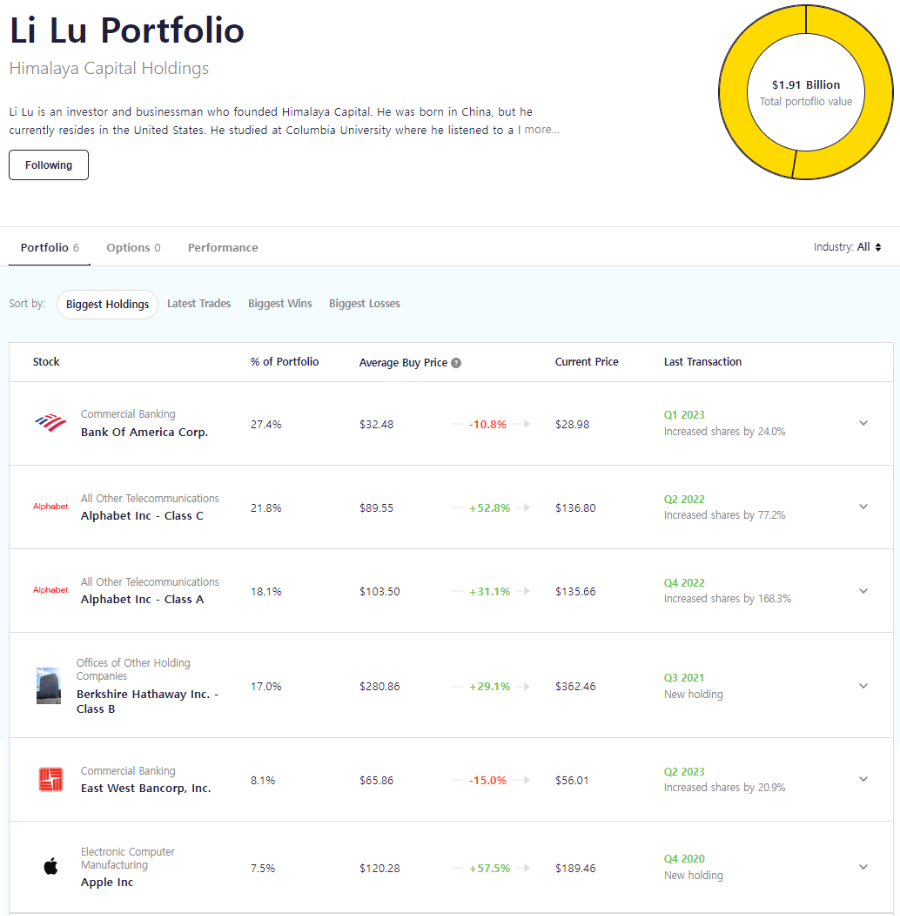Expand the Berkshire Hathaway Class B row chevron
This screenshot has width=900, height=916.
tap(863, 686)
